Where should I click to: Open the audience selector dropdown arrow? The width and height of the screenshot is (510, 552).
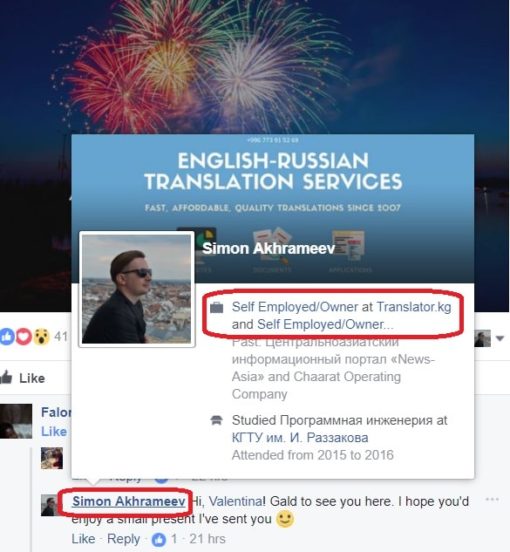pos(500,338)
